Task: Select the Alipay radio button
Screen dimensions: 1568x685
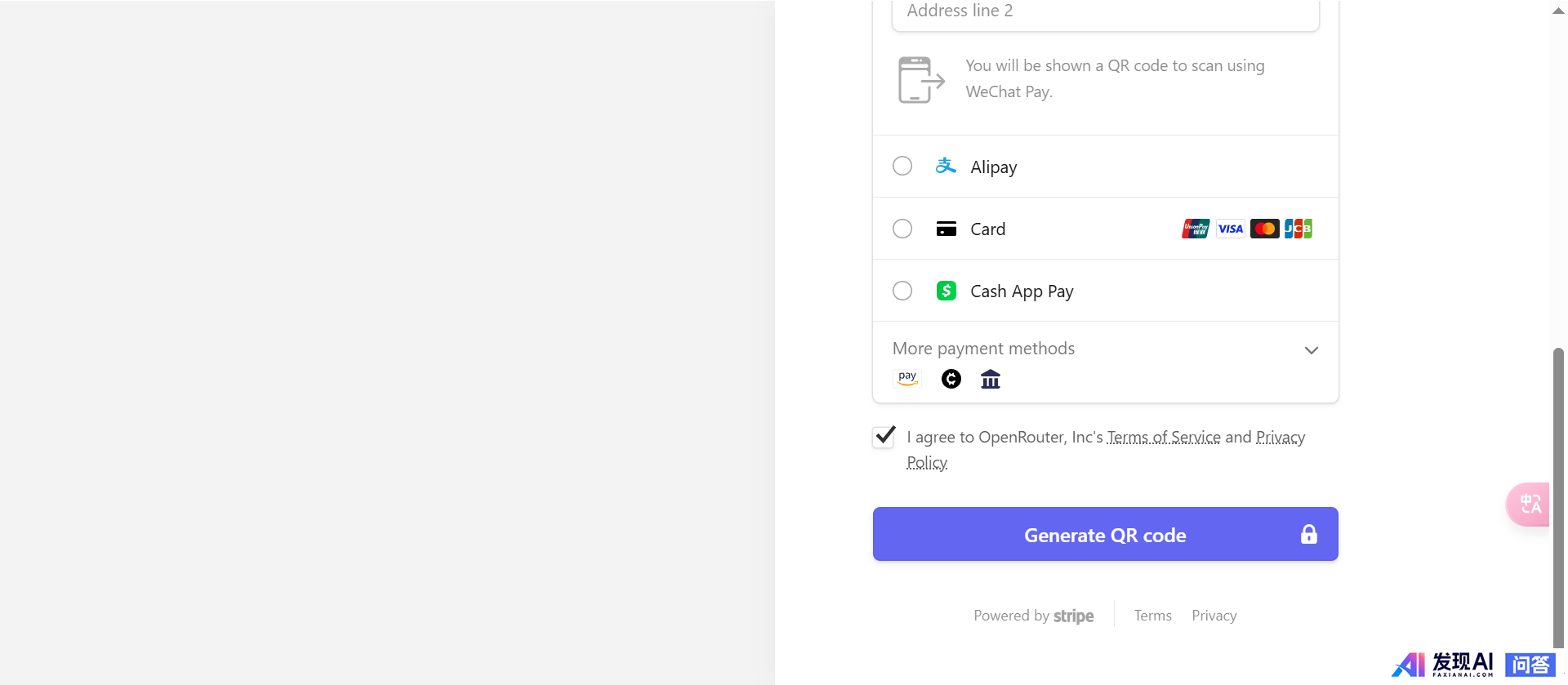Action: (902, 166)
